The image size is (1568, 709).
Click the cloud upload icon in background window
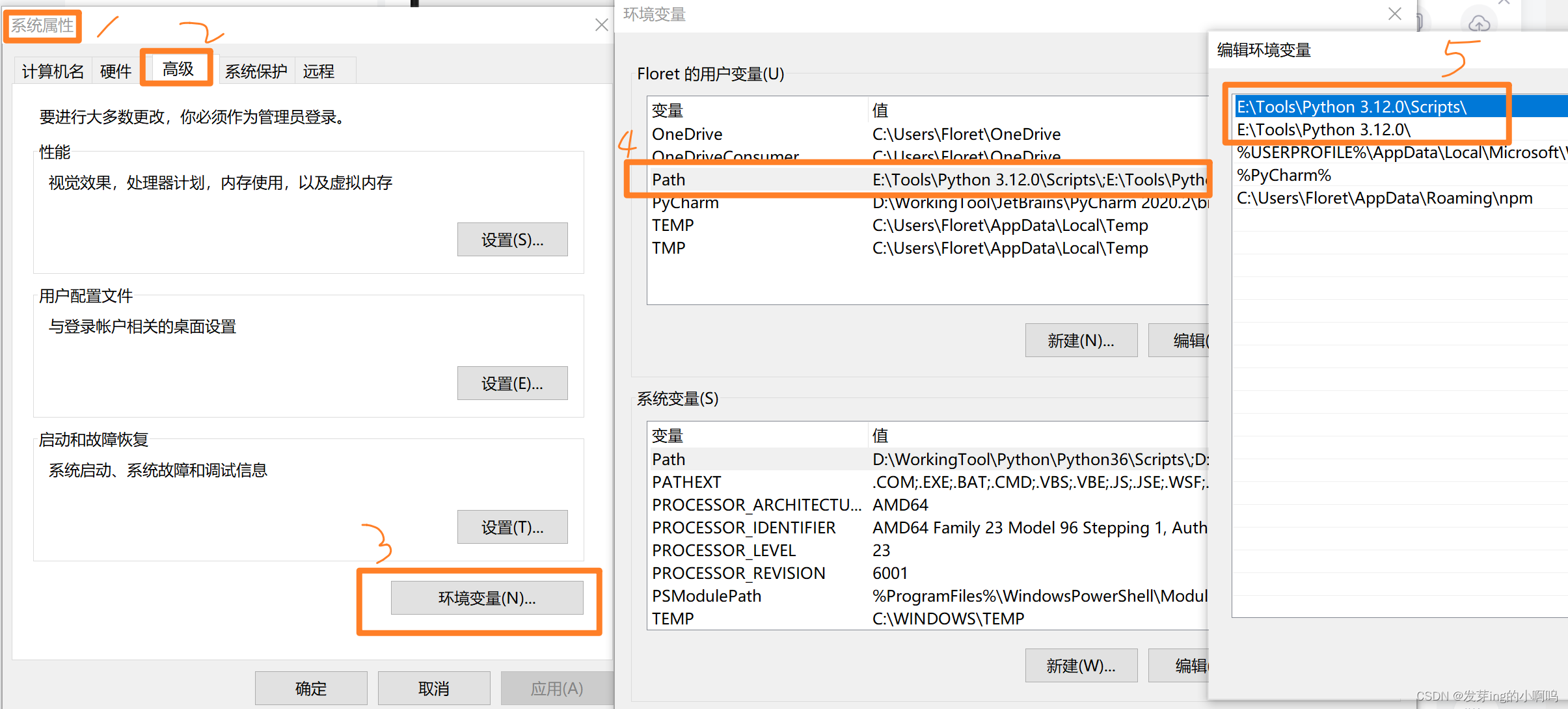pyautogui.click(x=1479, y=23)
